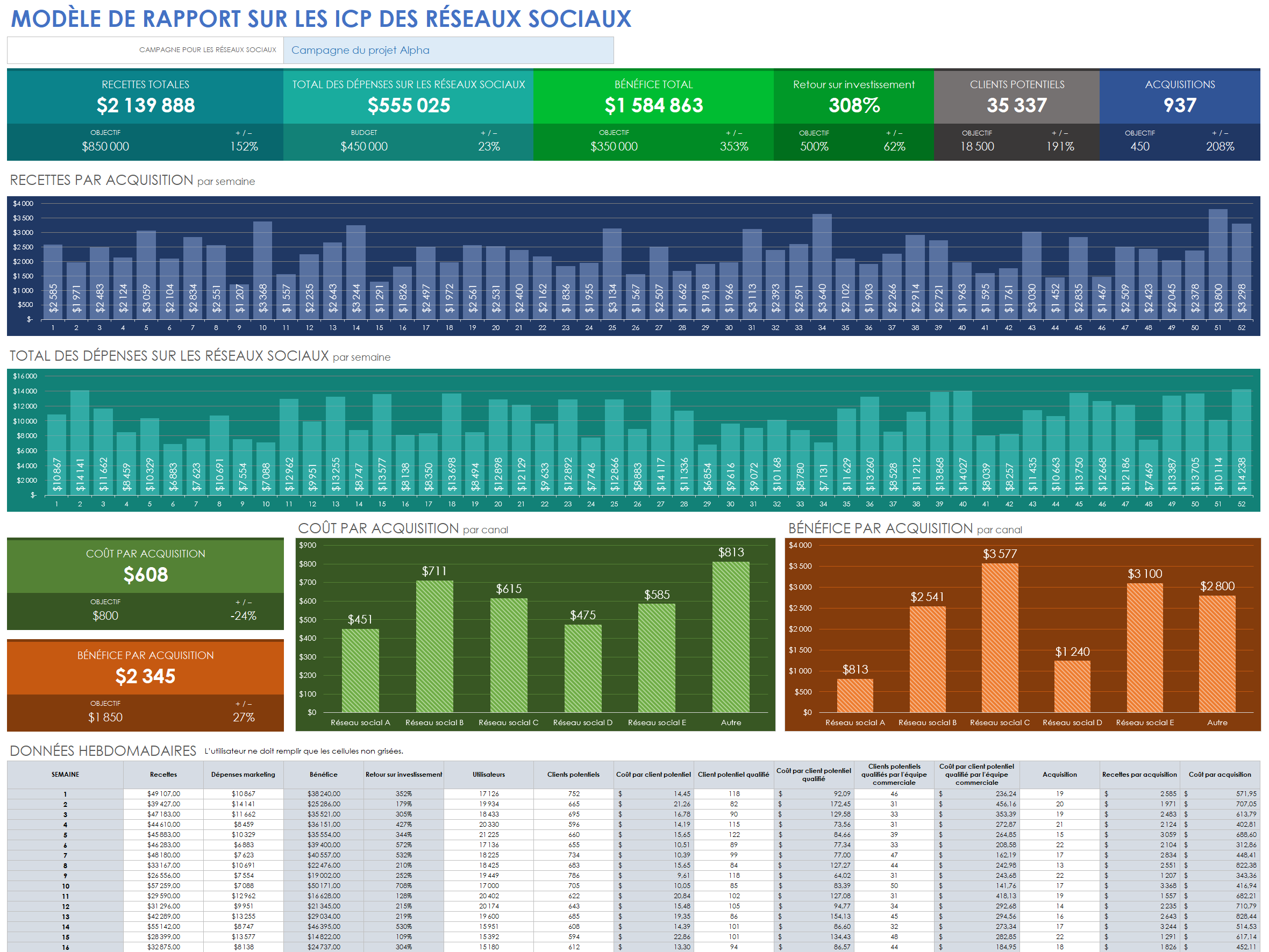
Task: Select the report title heading
Action: pyautogui.click(x=321, y=18)
